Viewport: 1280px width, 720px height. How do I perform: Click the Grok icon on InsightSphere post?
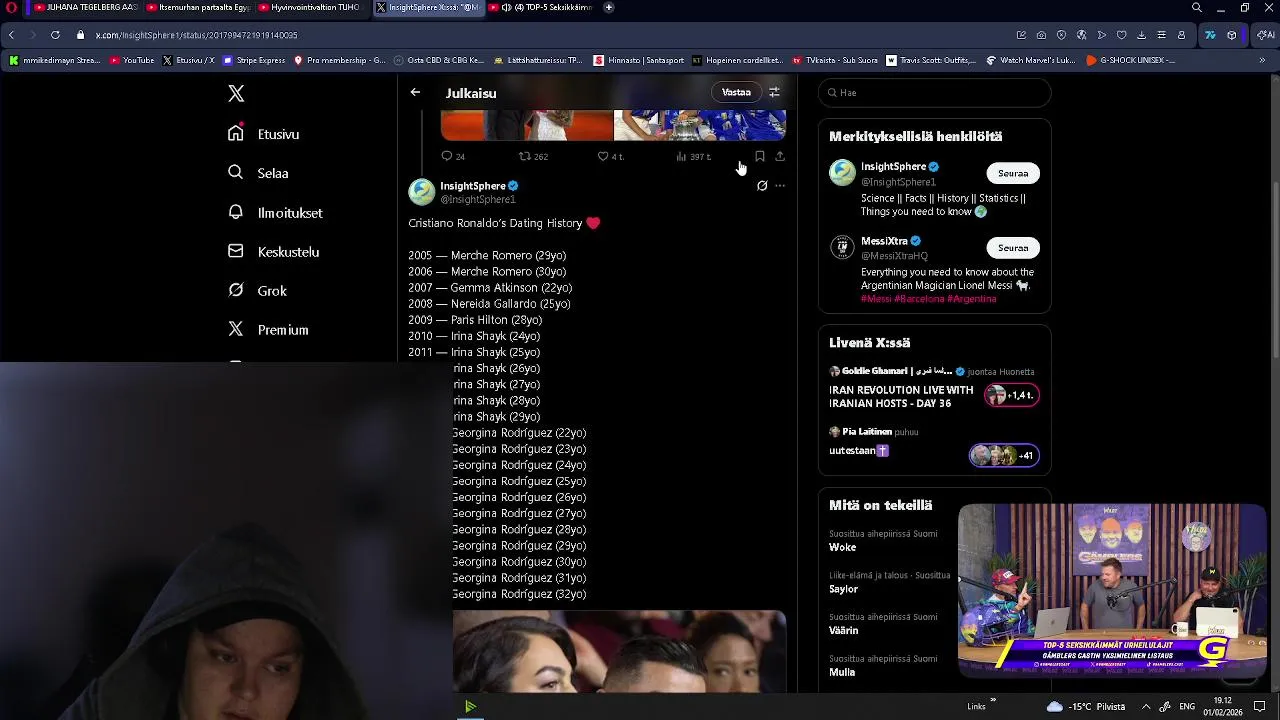click(x=762, y=186)
